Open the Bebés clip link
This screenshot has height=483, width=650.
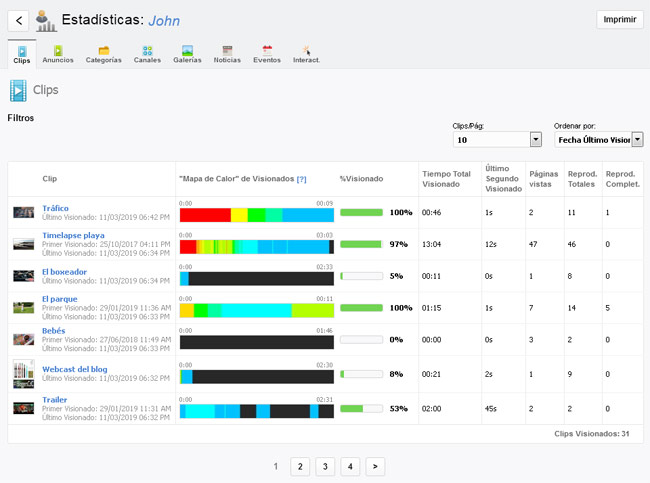pyautogui.click(x=53, y=330)
